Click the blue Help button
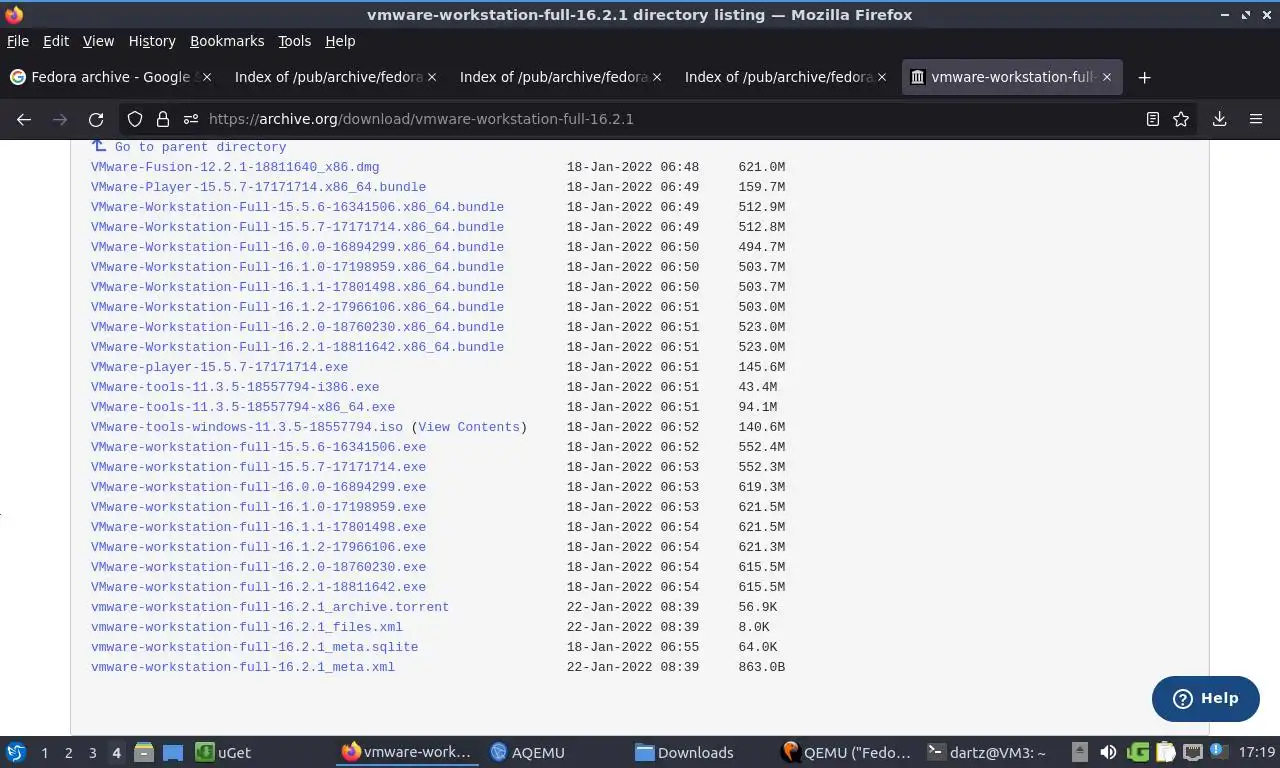The image size is (1280, 768). (1205, 698)
